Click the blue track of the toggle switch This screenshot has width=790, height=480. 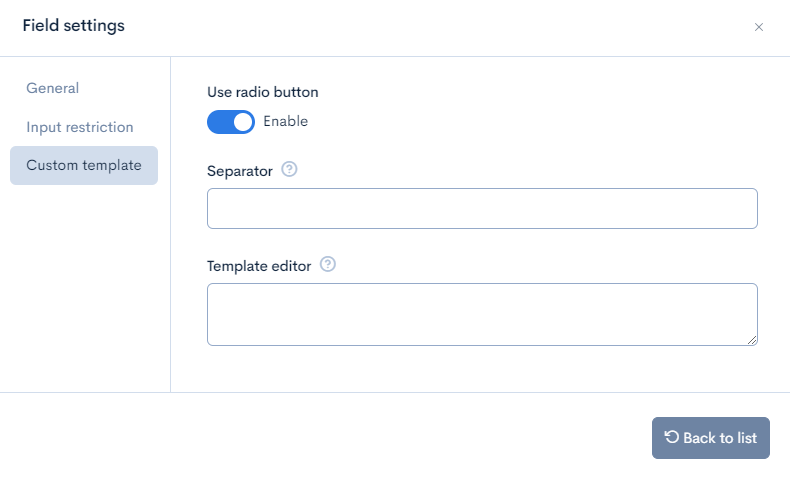220,122
